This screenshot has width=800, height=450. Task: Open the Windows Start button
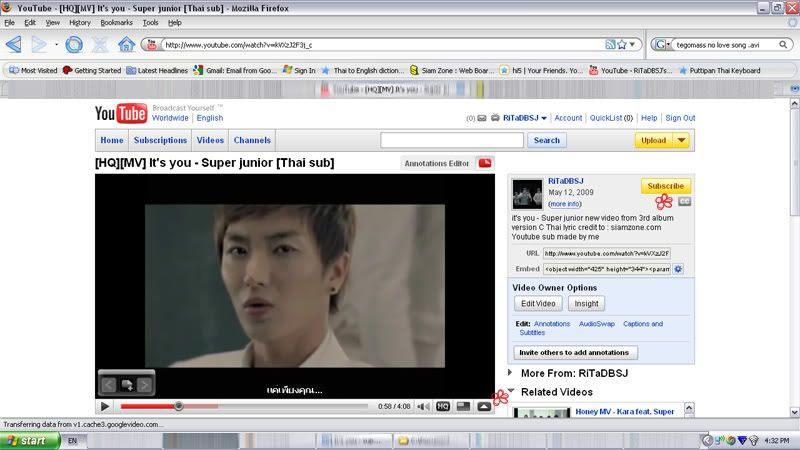[29, 441]
